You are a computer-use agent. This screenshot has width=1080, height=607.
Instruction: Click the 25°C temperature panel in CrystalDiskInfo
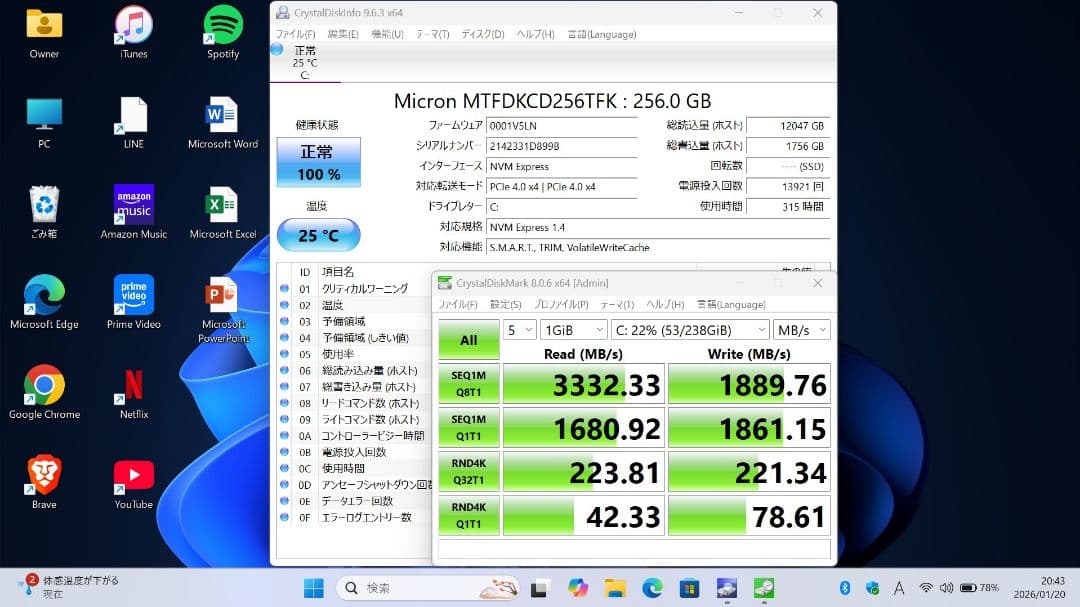click(x=318, y=236)
